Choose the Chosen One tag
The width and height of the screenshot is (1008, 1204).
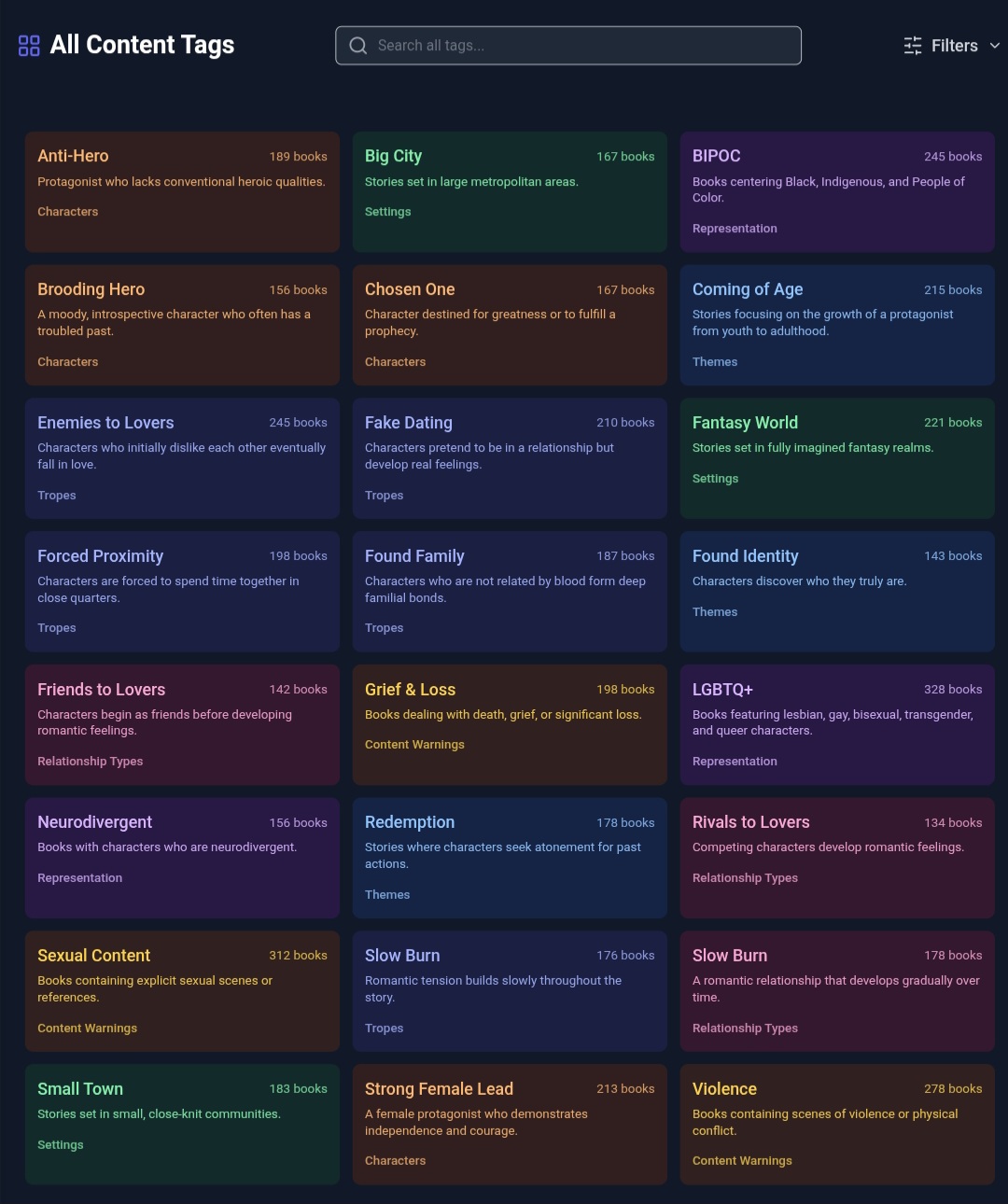510,325
